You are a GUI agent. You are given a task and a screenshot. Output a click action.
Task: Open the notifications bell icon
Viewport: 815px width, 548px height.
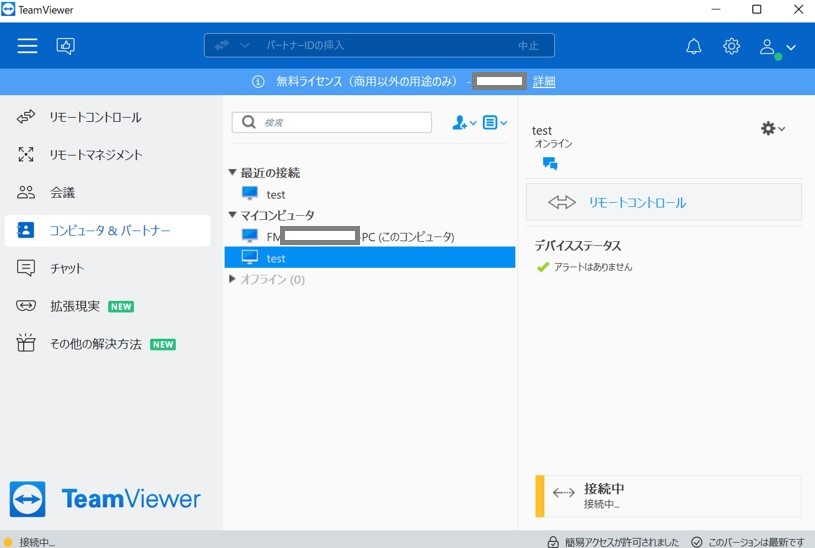pos(693,46)
